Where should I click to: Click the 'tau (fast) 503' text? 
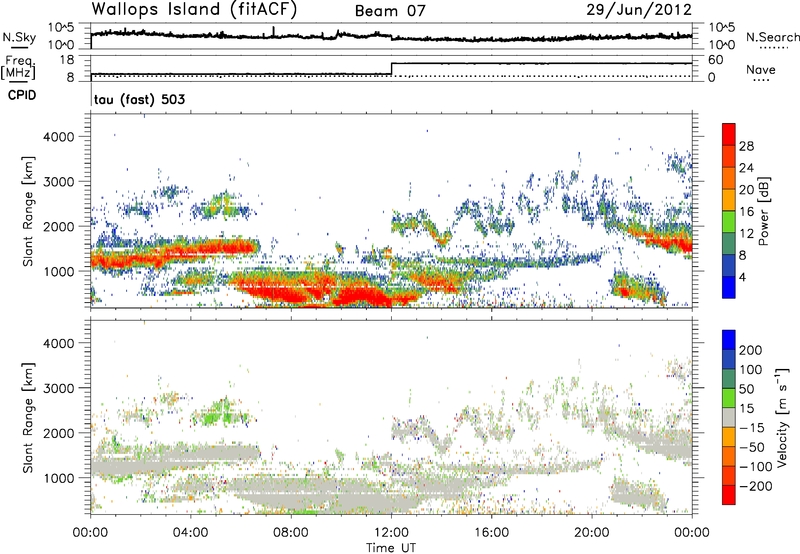139,99
